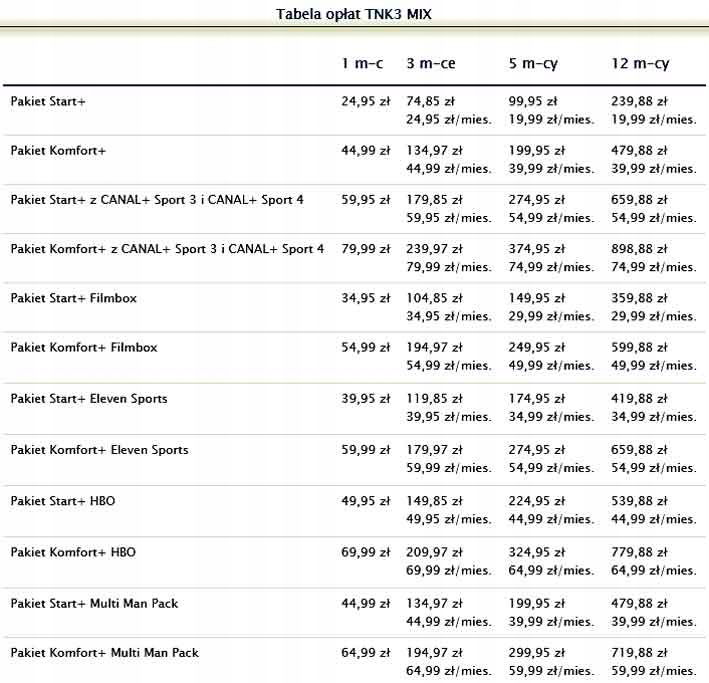Screen dimensions: 709x683
Task: Select the '1 m-c' column header
Action: (362, 63)
